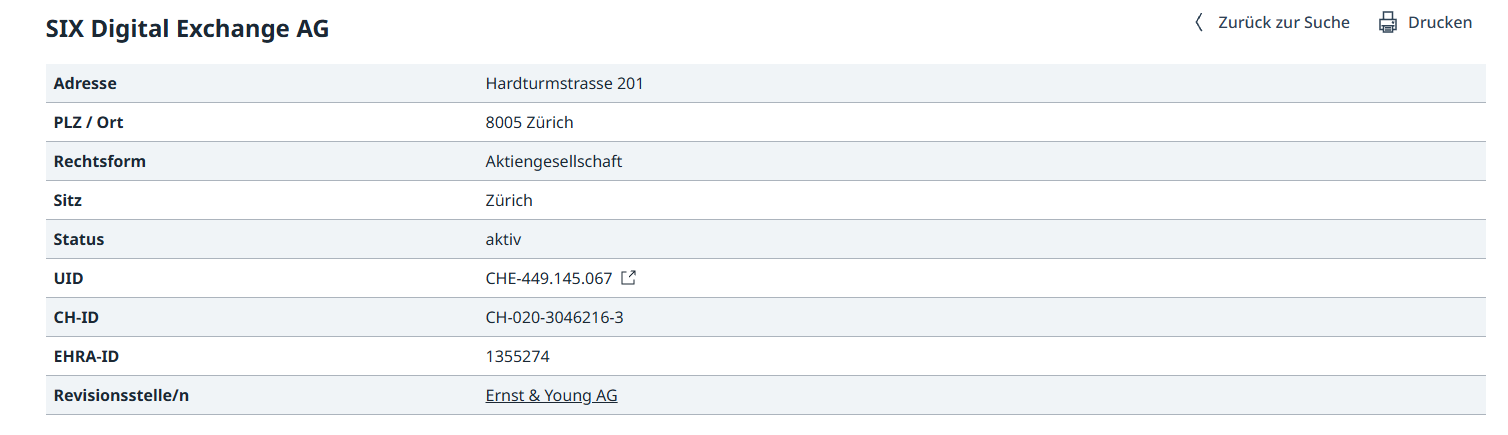Click the CH-ID value CH-020-3046216-3
Viewport: 1508px width, 435px height.
point(554,317)
